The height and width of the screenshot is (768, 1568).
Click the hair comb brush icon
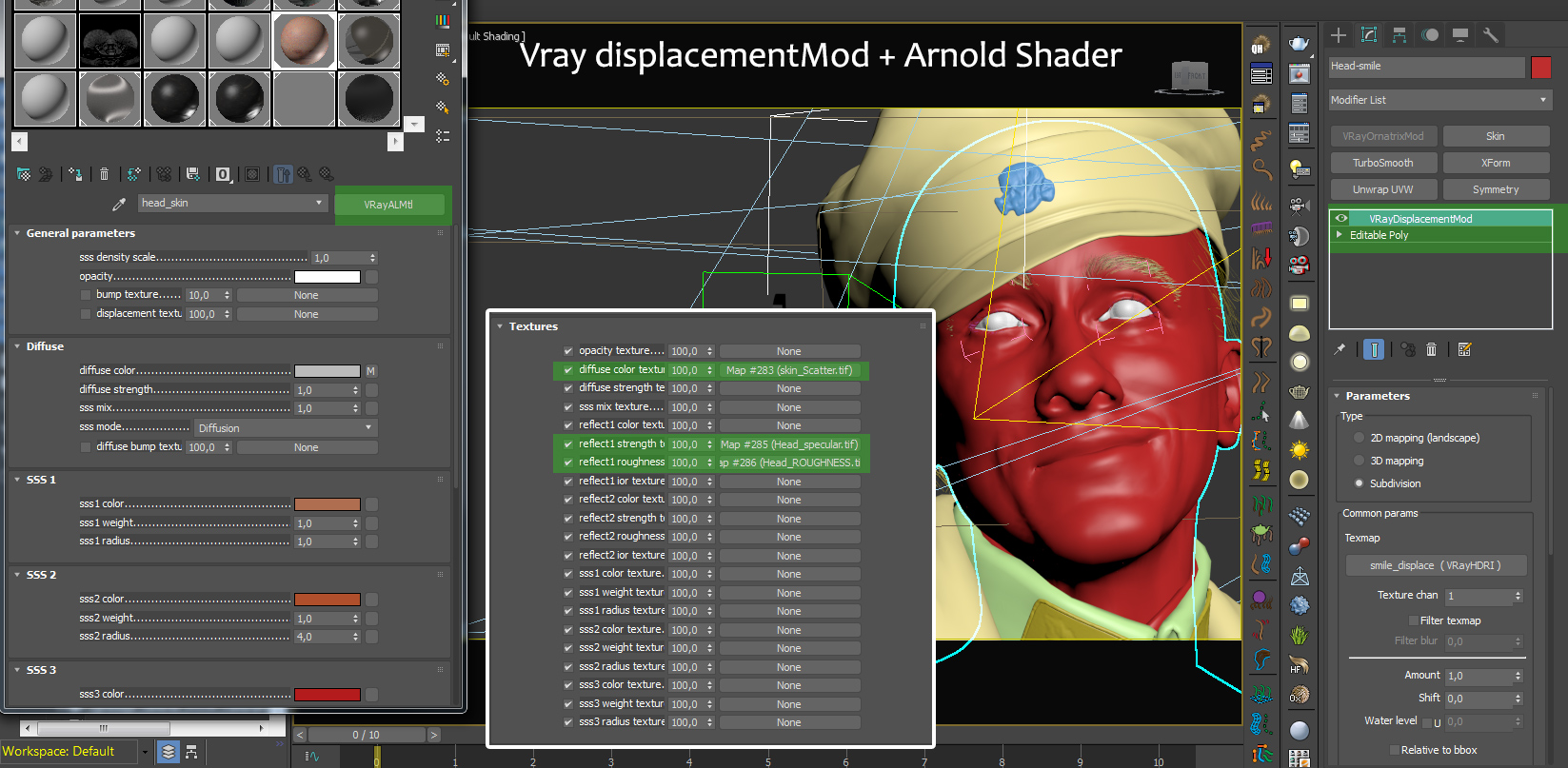point(1261,228)
